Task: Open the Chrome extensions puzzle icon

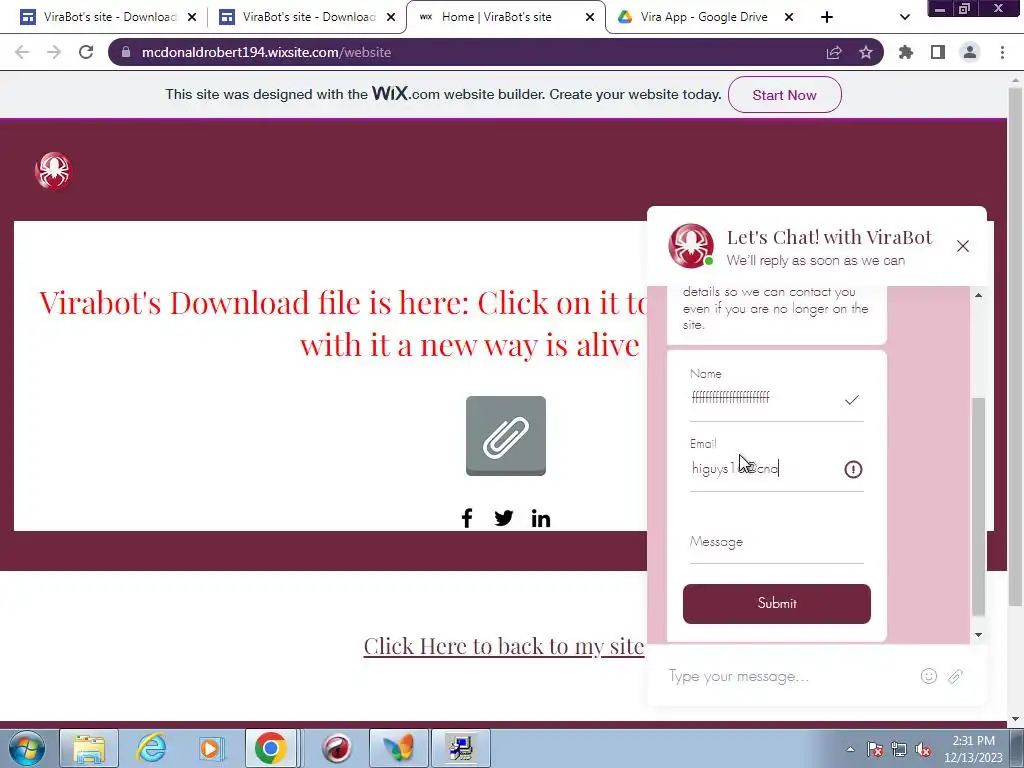Action: pos(906,52)
